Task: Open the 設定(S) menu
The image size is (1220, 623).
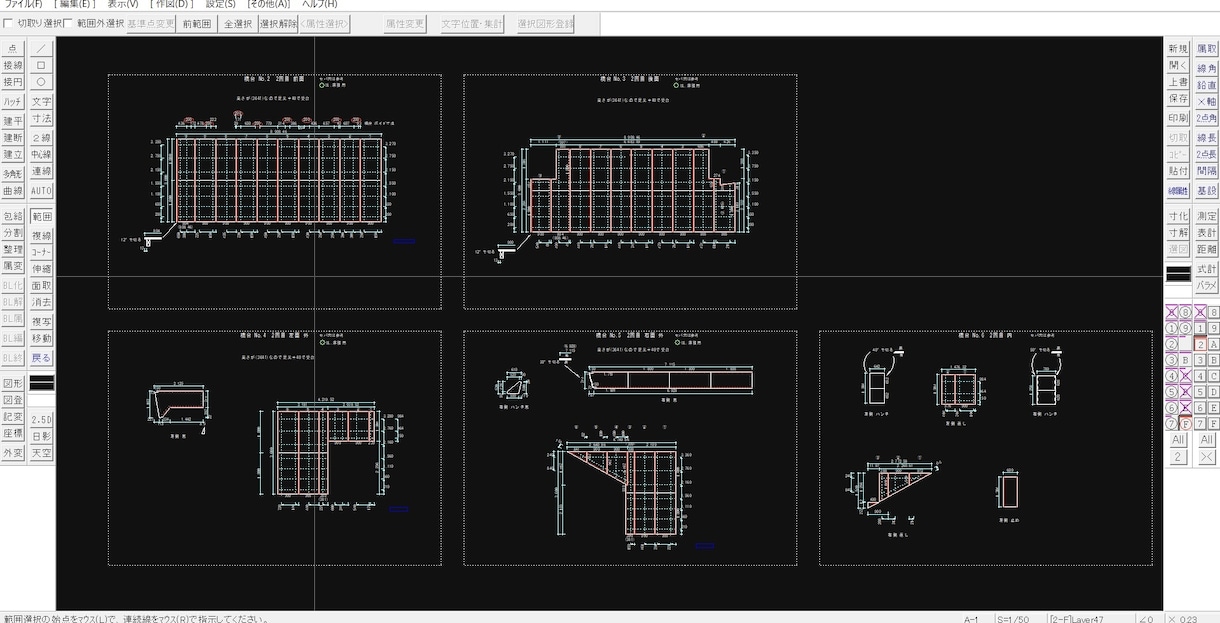Action: 221,4
